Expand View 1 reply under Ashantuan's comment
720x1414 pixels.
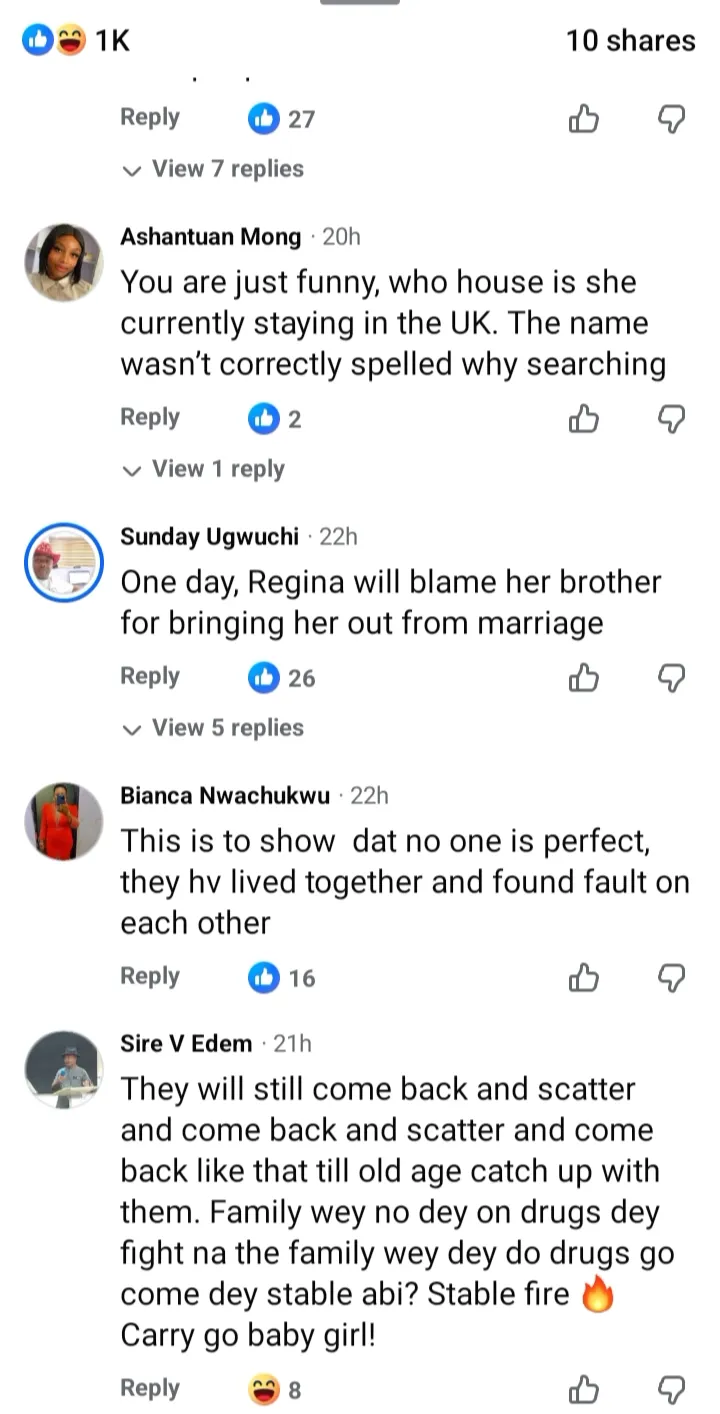click(203, 469)
